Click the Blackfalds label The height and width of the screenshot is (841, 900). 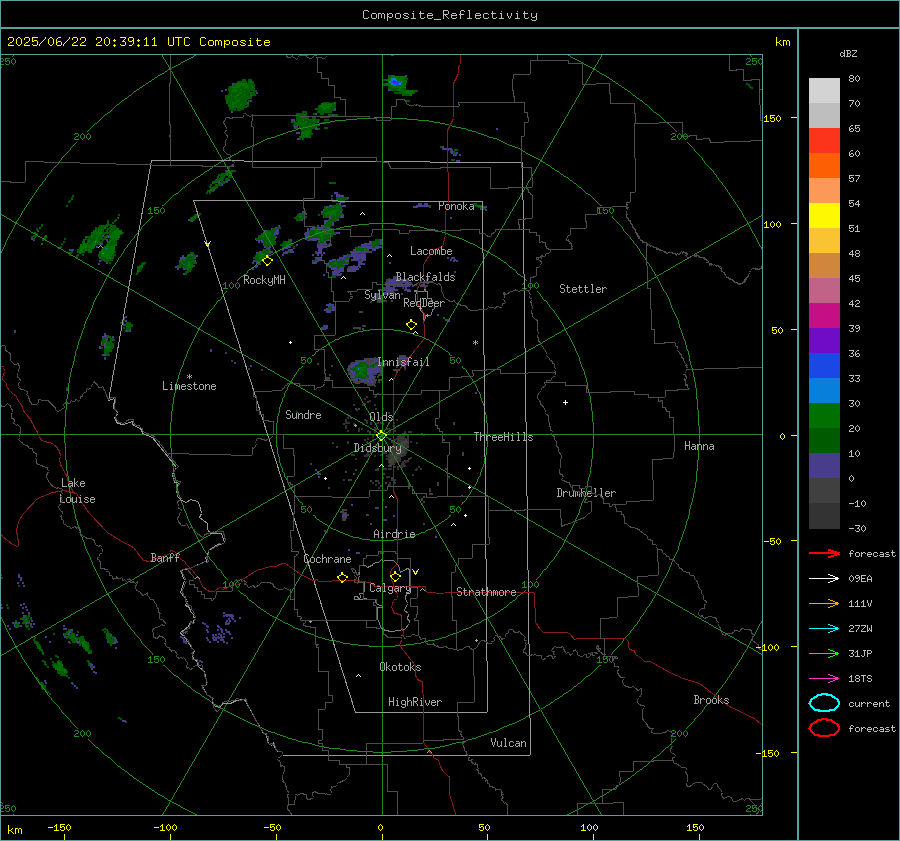tap(425, 277)
